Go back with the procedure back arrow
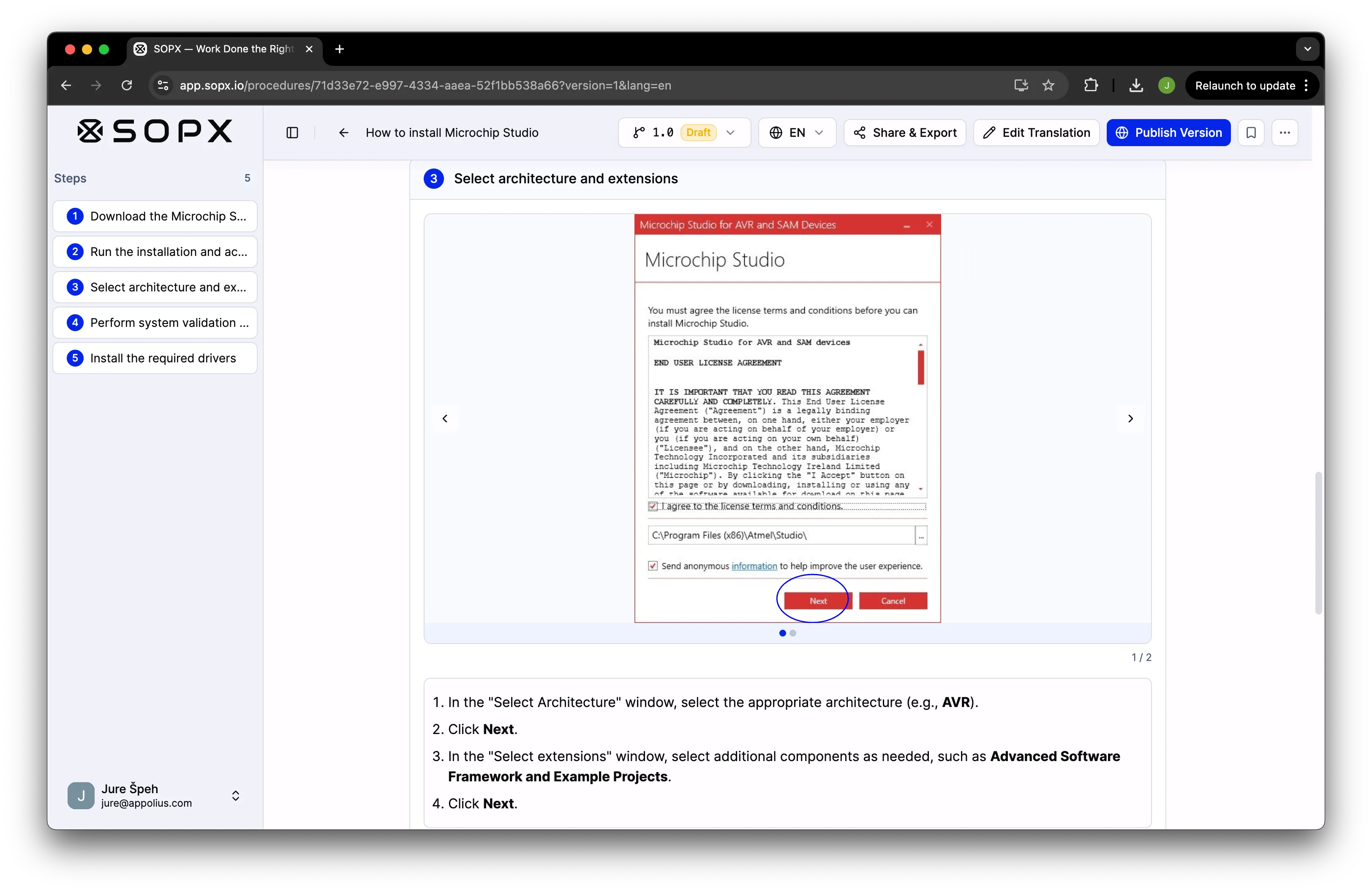 click(343, 133)
